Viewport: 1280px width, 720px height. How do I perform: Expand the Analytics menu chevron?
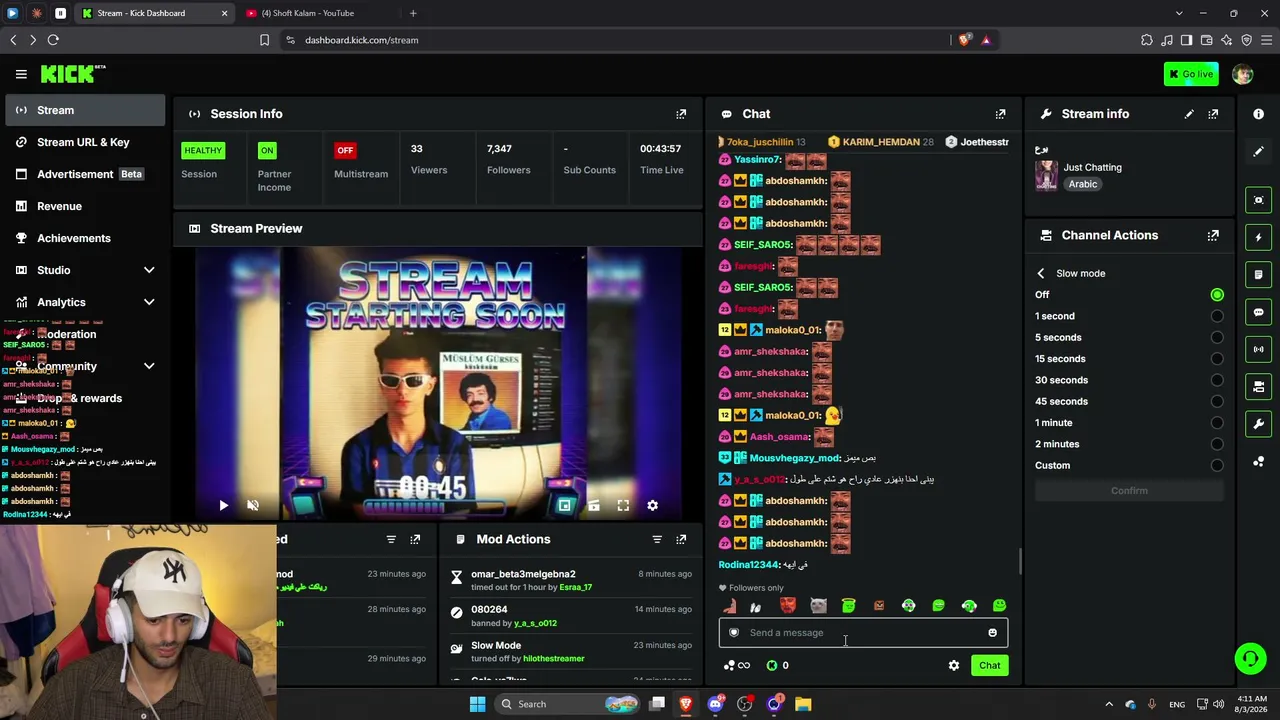[149, 302]
